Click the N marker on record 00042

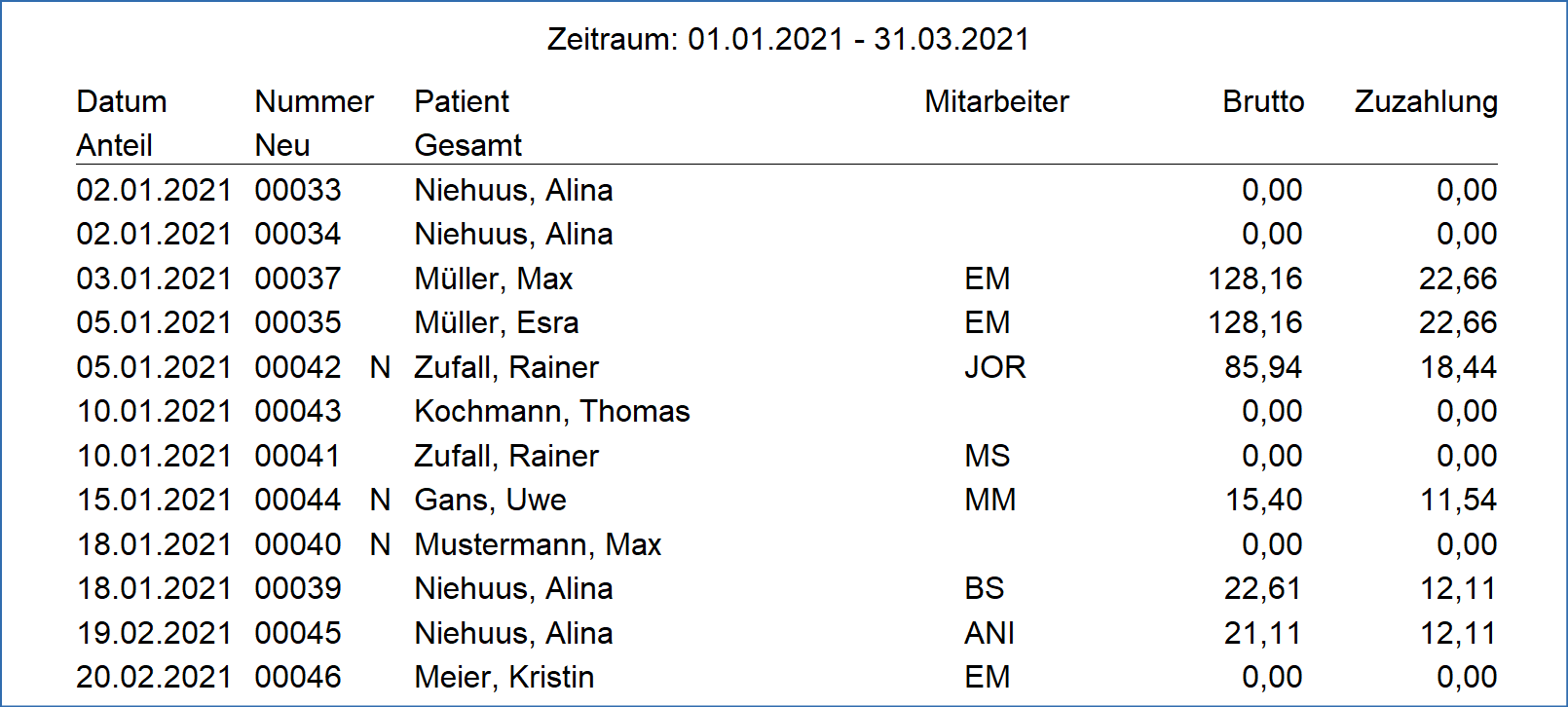380,367
